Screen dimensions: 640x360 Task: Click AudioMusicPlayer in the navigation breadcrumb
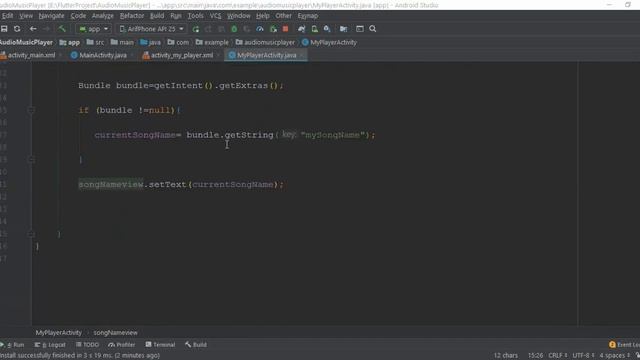click(26, 42)
